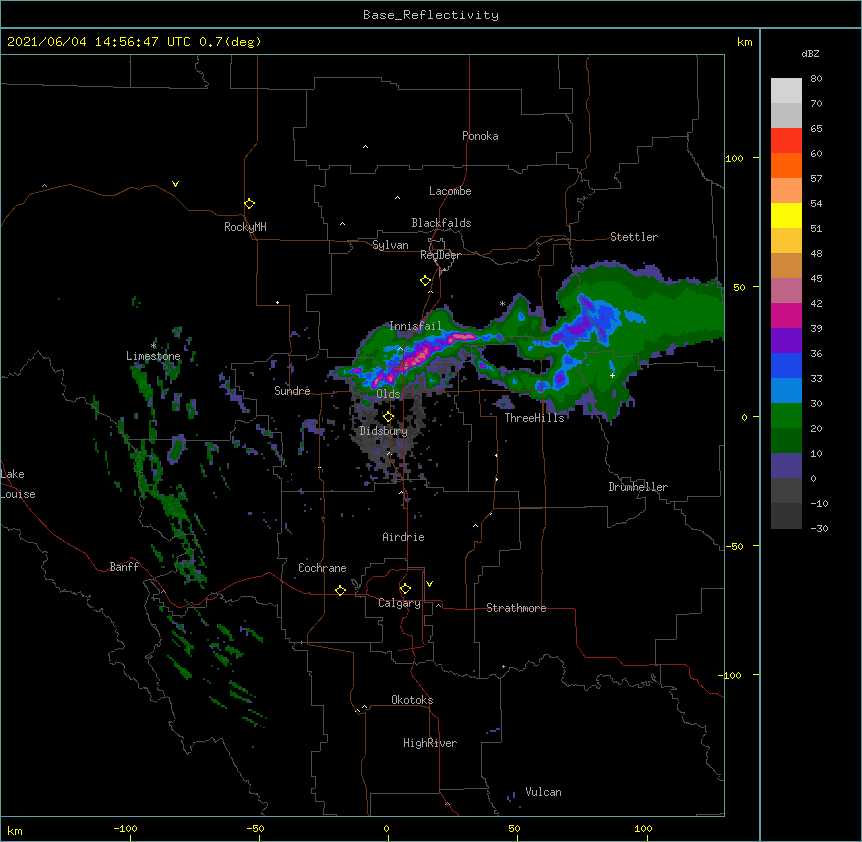Click the Blackfalds city label
This screenshot has width=862, height=842.
coord(441,223)
